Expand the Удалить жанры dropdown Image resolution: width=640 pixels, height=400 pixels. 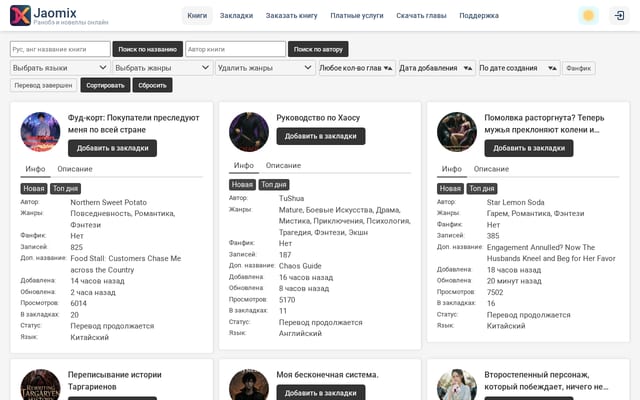pyautogui.click(x=265, y=68)
